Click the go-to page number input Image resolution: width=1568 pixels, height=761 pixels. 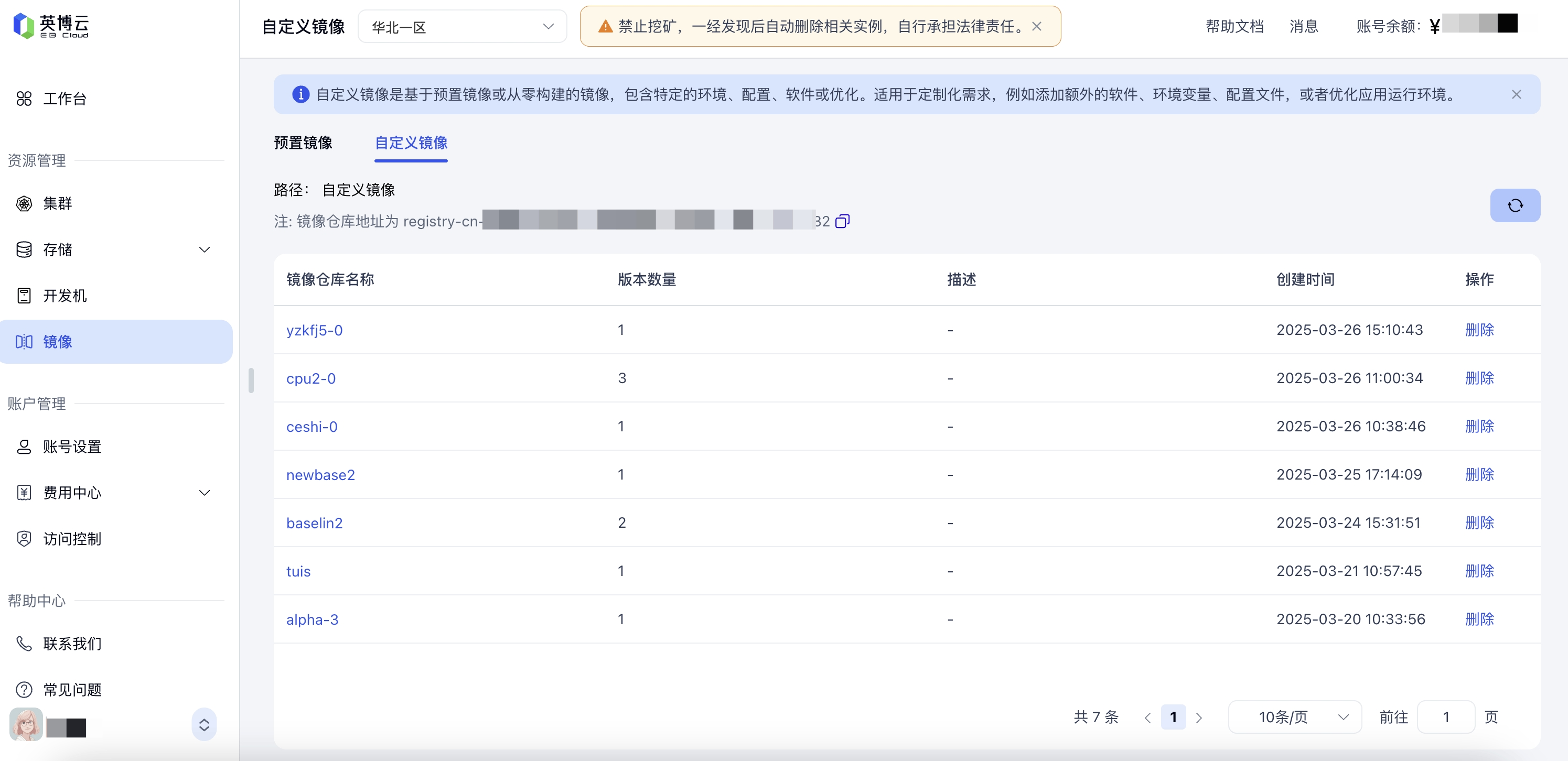pyautogui.click(x=1445, y=716)
